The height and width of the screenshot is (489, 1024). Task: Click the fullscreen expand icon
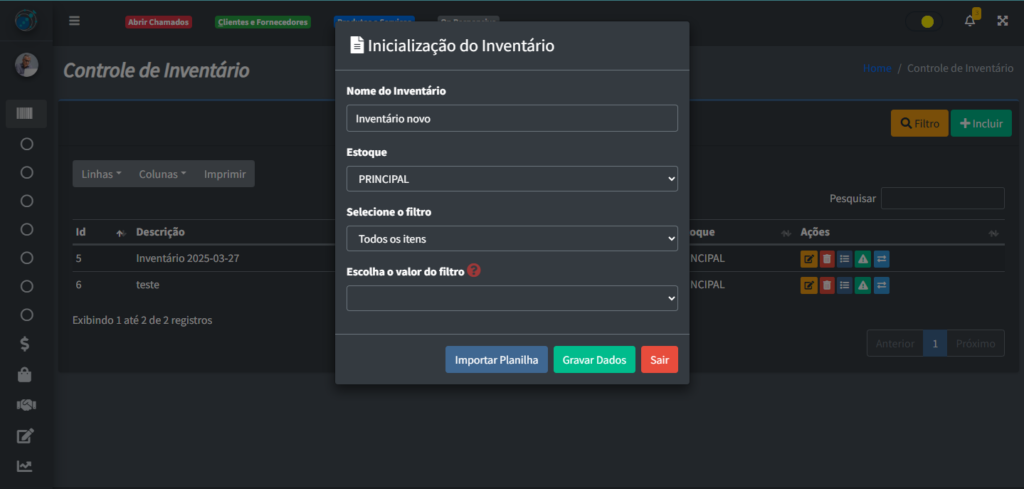(x=1002, y=21)
